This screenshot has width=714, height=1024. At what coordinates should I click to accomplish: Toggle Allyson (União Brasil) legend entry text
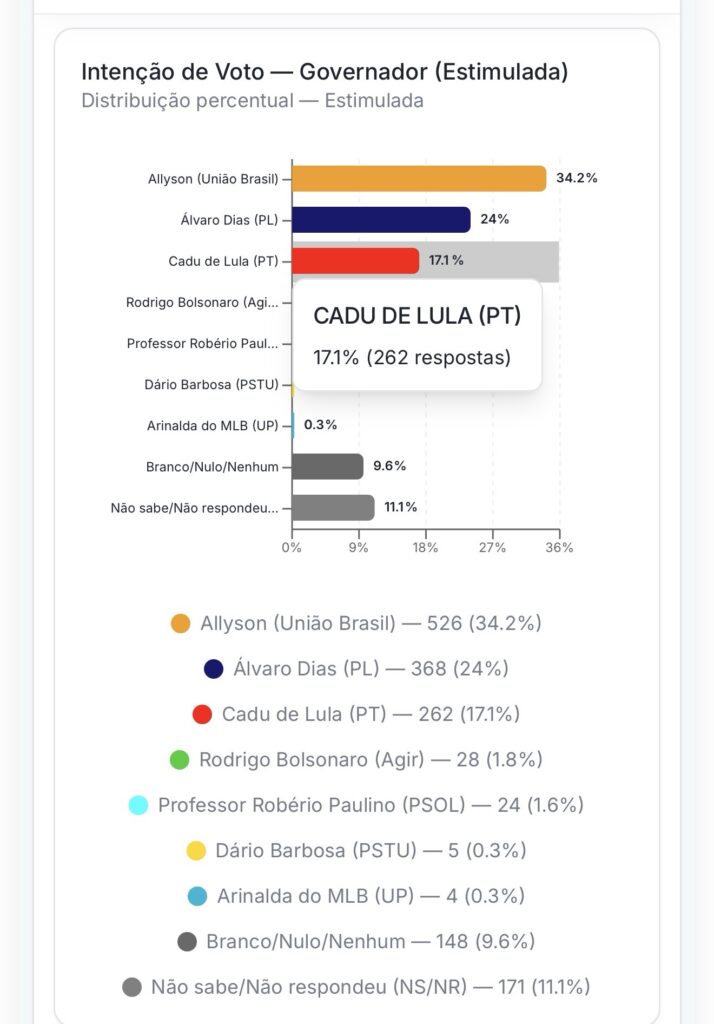click(298, 624)
